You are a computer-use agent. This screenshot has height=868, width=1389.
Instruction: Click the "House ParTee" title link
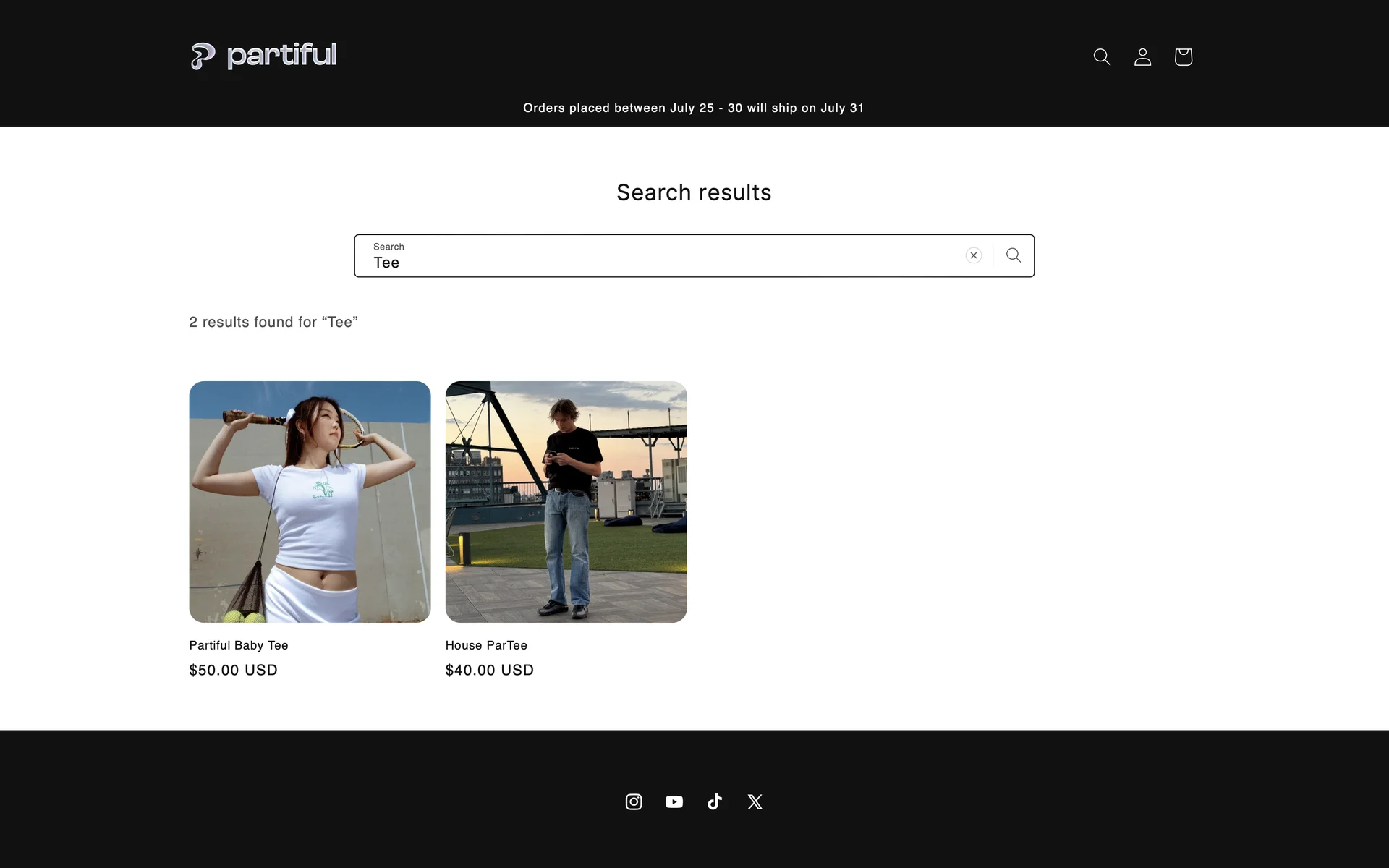[x=486, y=645]
